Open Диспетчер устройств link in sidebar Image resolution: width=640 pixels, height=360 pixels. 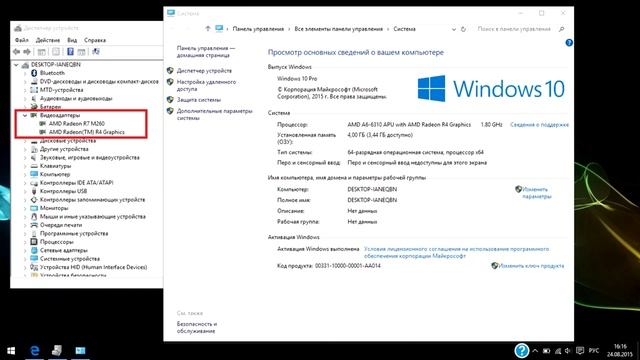tap(204, 71)
